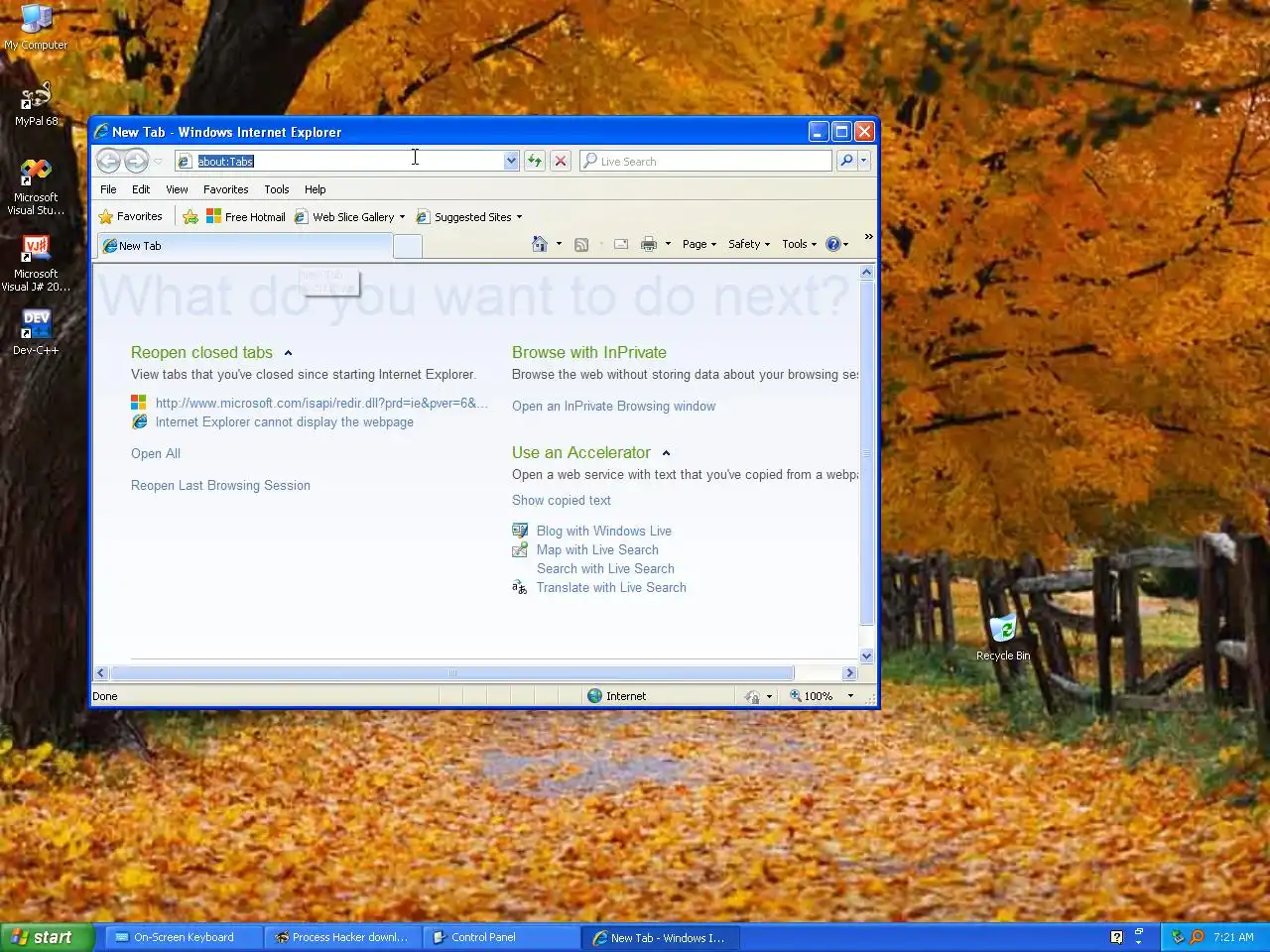Image resolution: width=1270 pixels, height=952 pixels.
Task: Open the File menu
Action: click(108, 189)
